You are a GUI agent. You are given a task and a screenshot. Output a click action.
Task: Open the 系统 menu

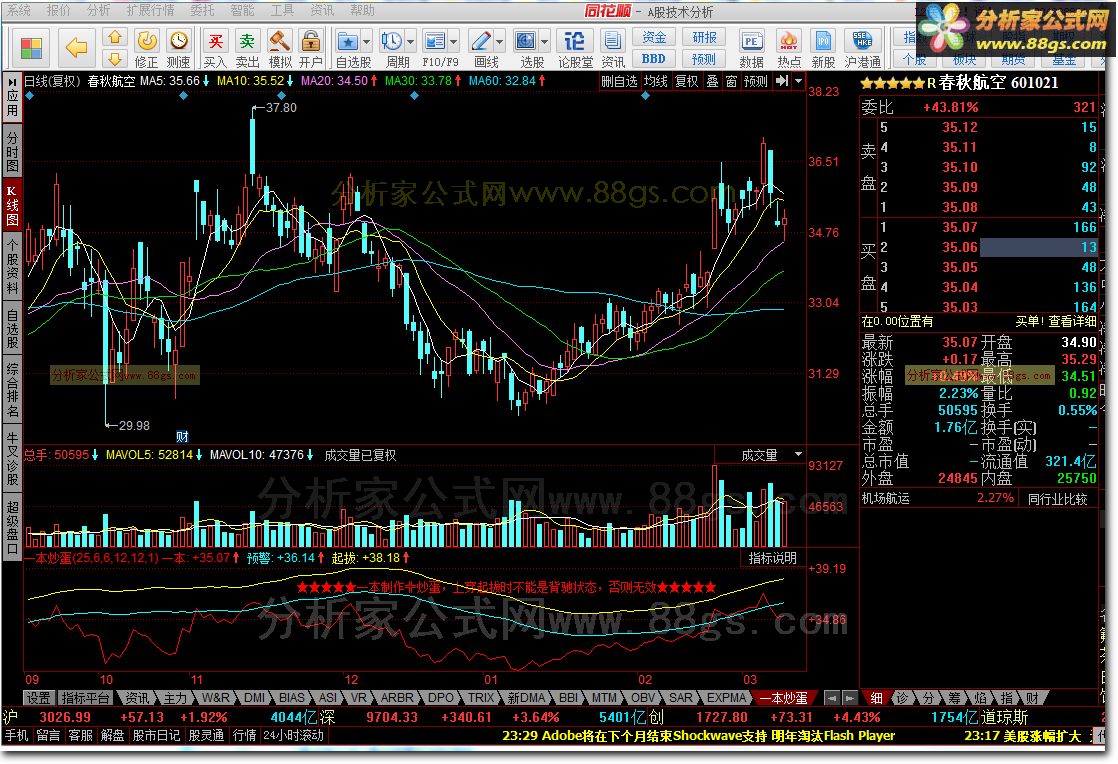point(19,10)
